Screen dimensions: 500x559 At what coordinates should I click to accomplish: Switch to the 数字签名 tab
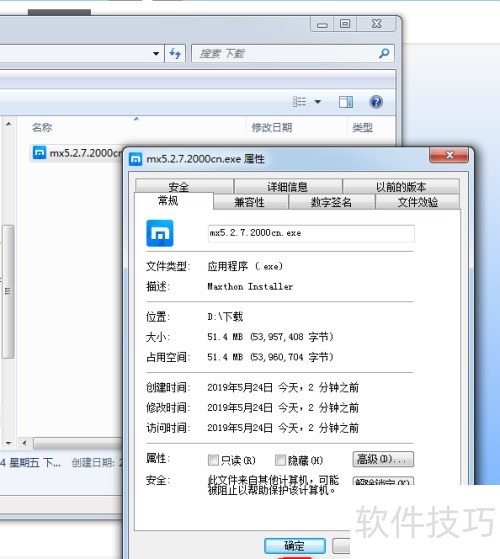(332, 202)
